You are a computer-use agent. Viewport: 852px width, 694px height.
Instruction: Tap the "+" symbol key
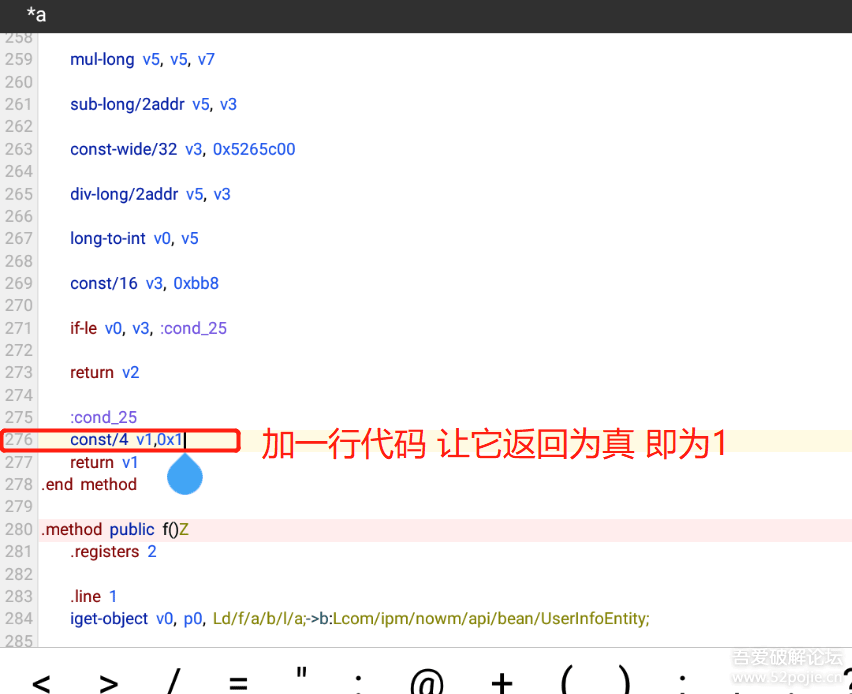(x=501, y=680)
